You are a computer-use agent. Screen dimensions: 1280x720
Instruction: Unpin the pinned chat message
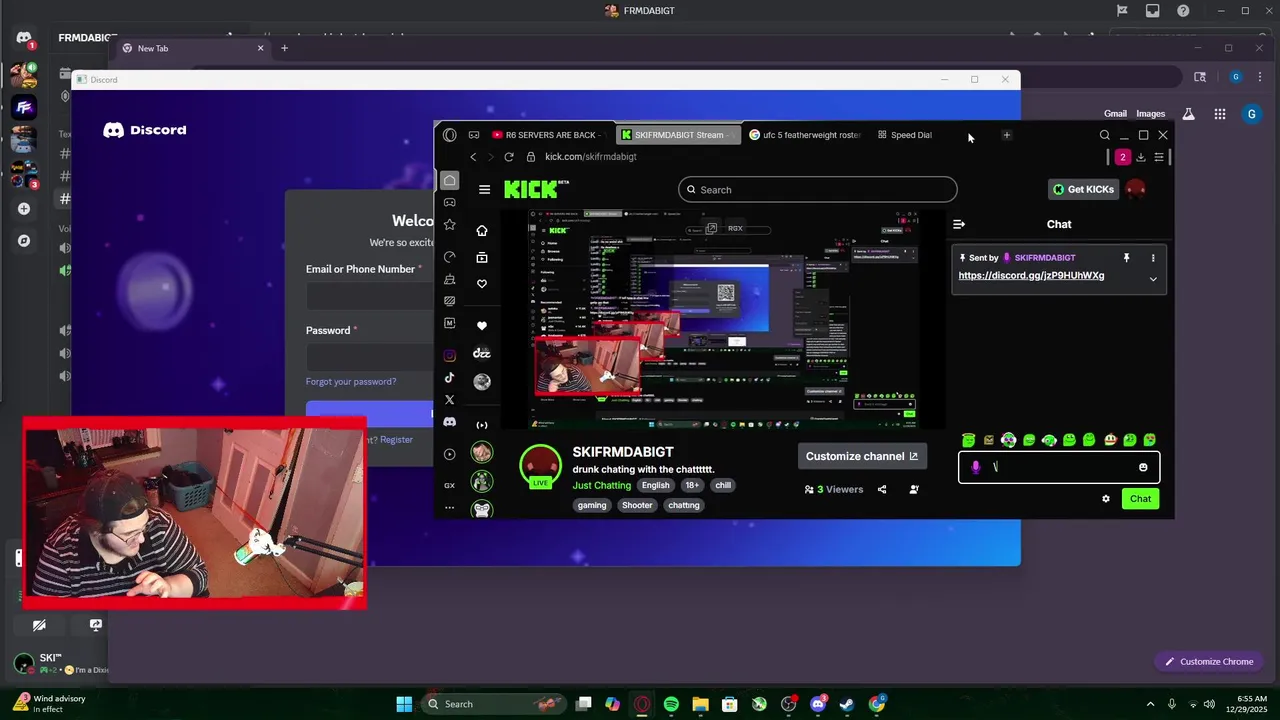coord(1126,258)
